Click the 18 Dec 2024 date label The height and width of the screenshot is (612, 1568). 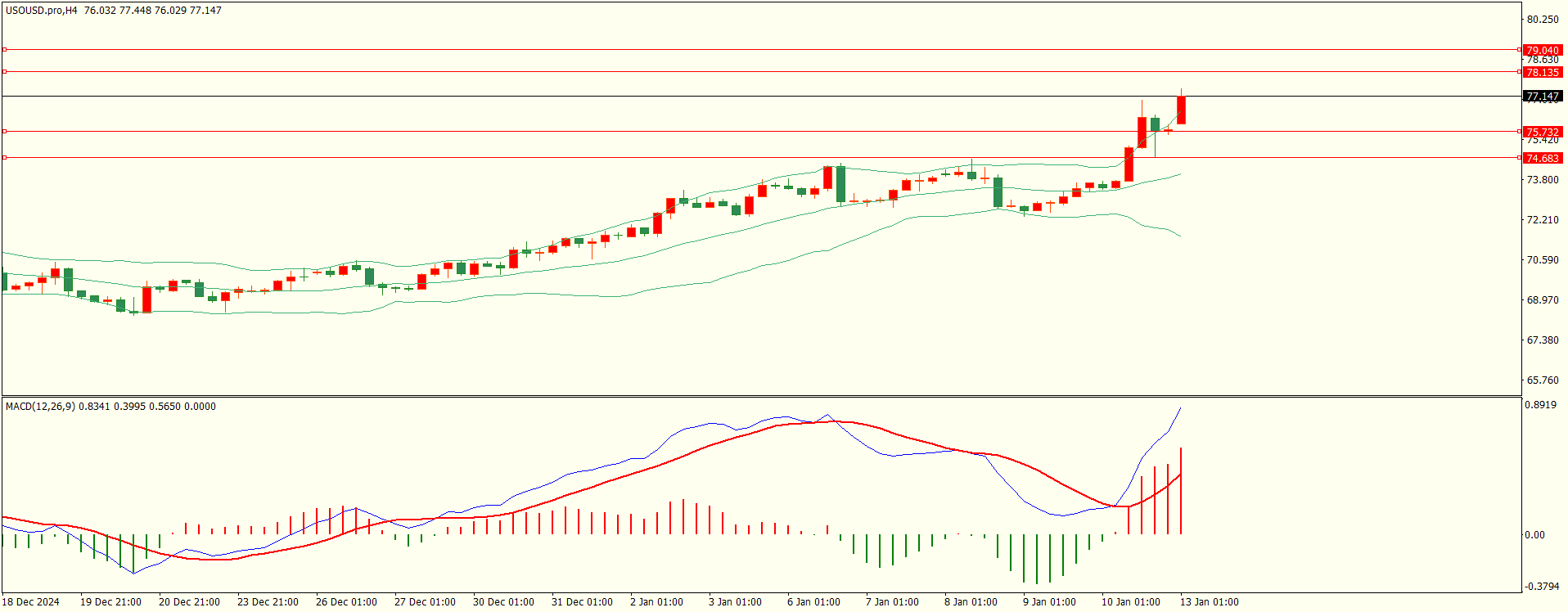pos(31,602)
